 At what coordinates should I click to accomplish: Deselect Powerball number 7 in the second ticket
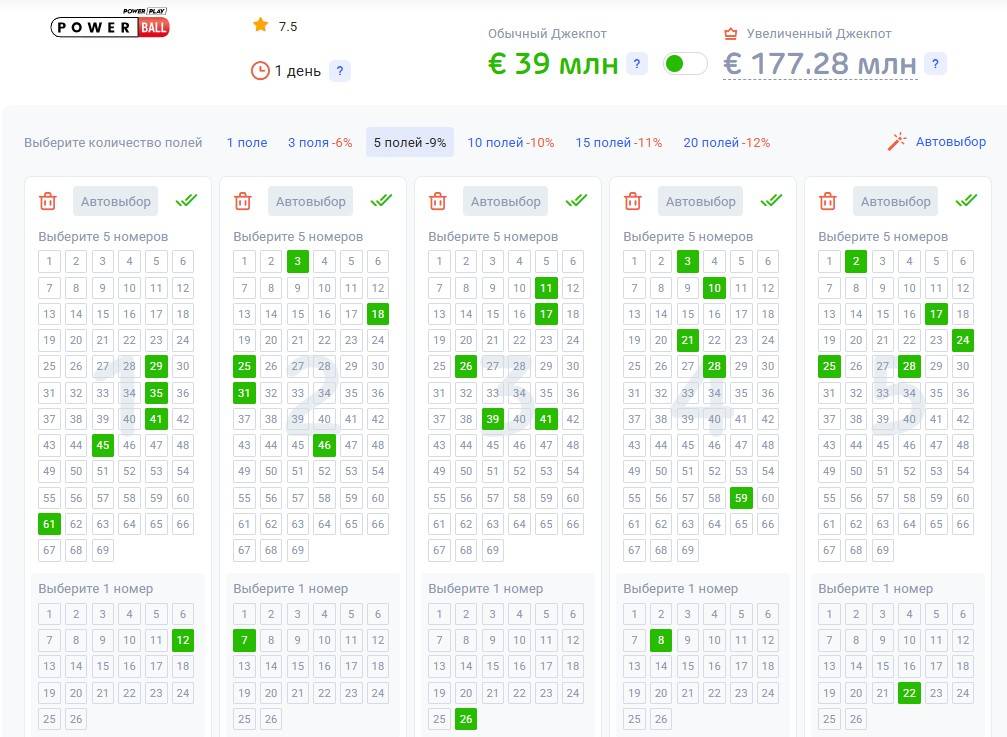tap(243, 640)
